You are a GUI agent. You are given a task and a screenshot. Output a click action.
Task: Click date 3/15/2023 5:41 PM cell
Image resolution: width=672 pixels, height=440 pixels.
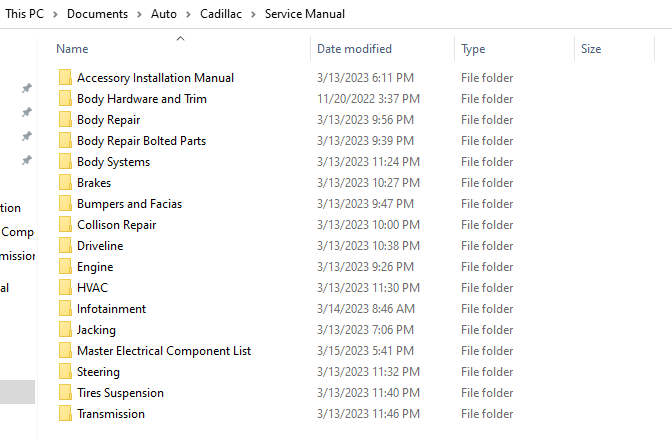(x=365, y=350)
